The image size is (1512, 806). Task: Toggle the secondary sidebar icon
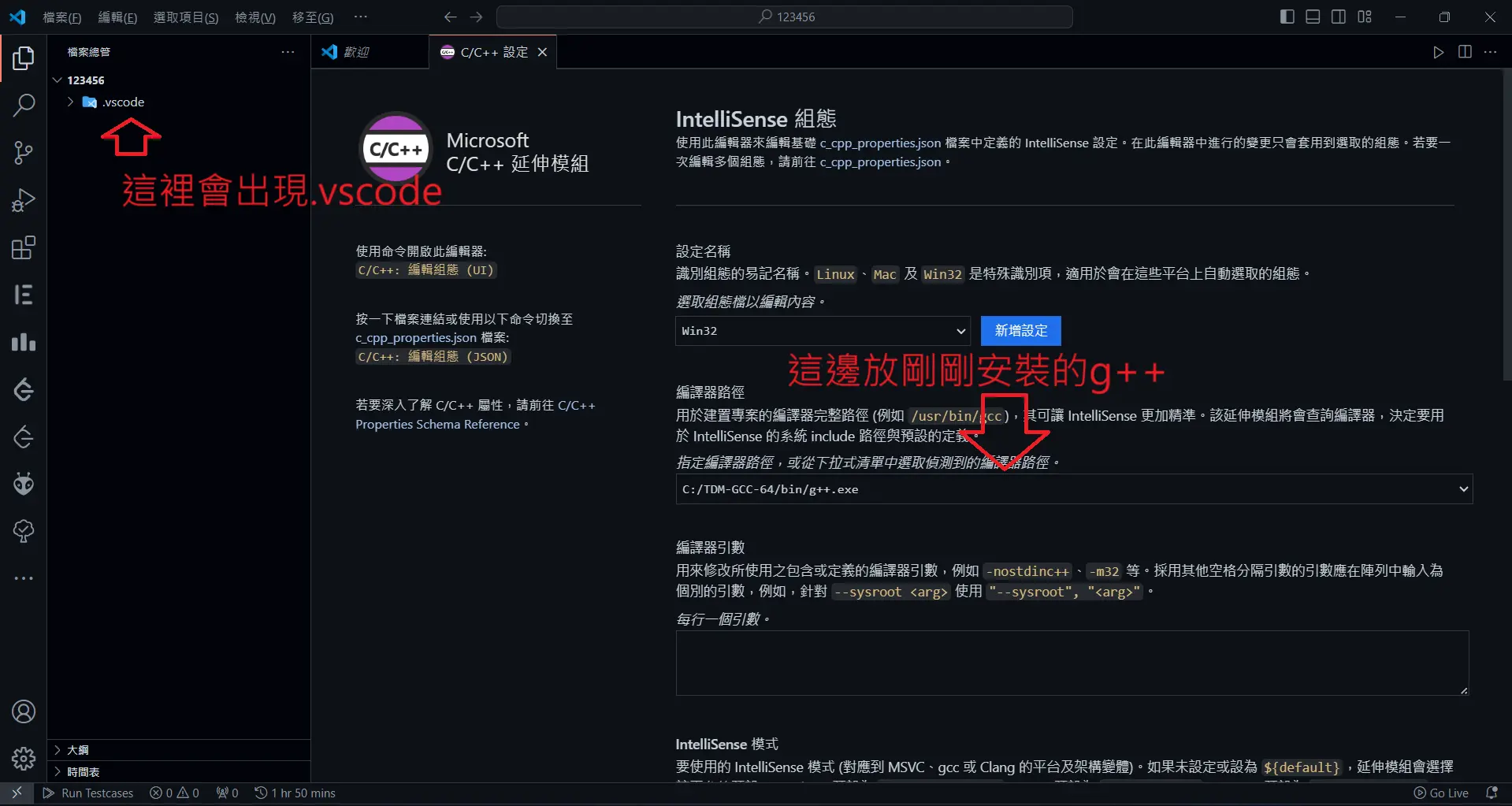pyautogui.click(x=1338, y=16)
